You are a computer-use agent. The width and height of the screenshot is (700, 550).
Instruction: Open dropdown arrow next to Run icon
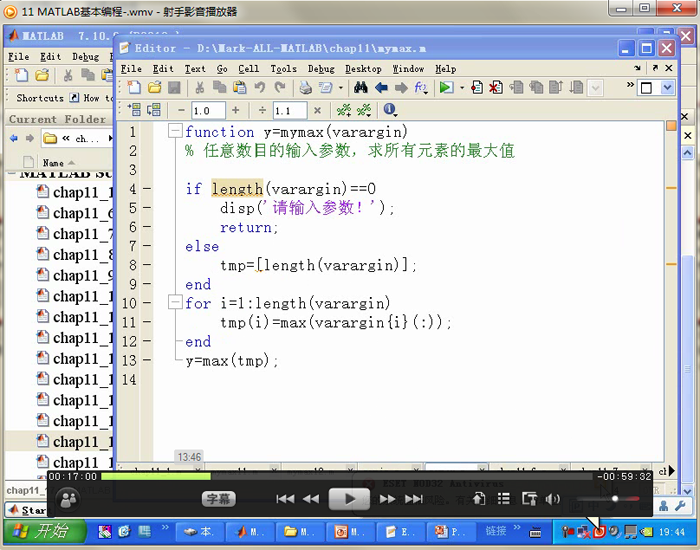tap(462, 88)
